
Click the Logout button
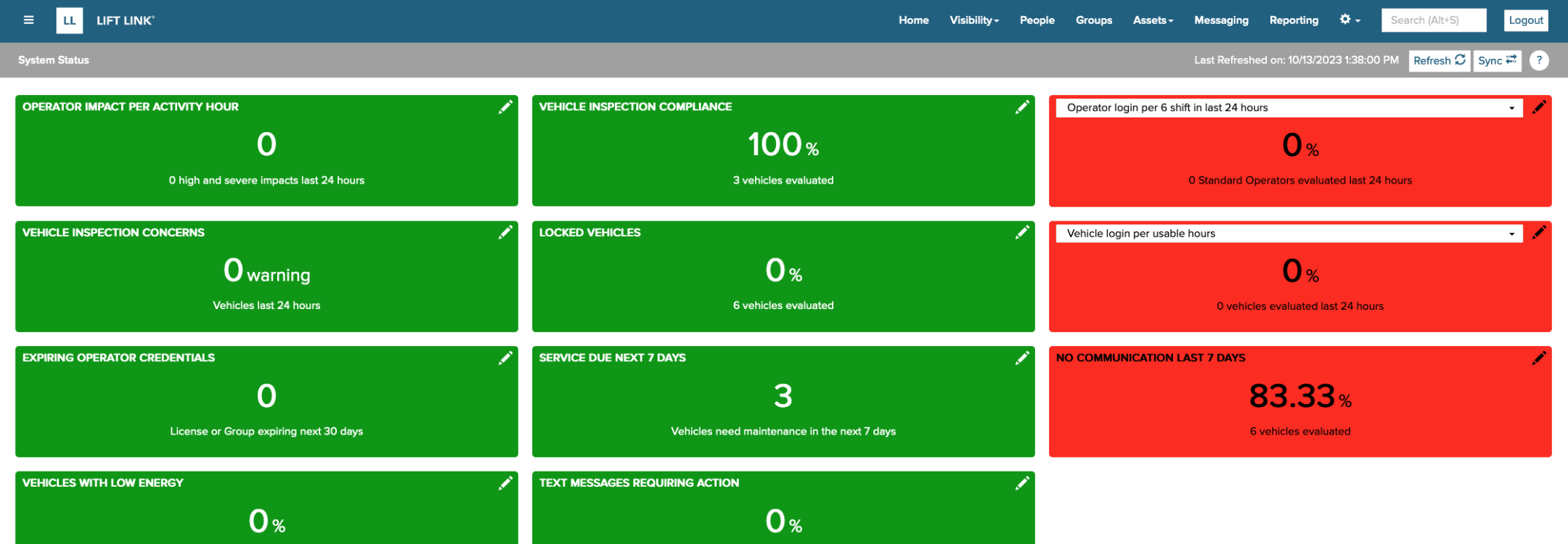tap(1526, 20)
